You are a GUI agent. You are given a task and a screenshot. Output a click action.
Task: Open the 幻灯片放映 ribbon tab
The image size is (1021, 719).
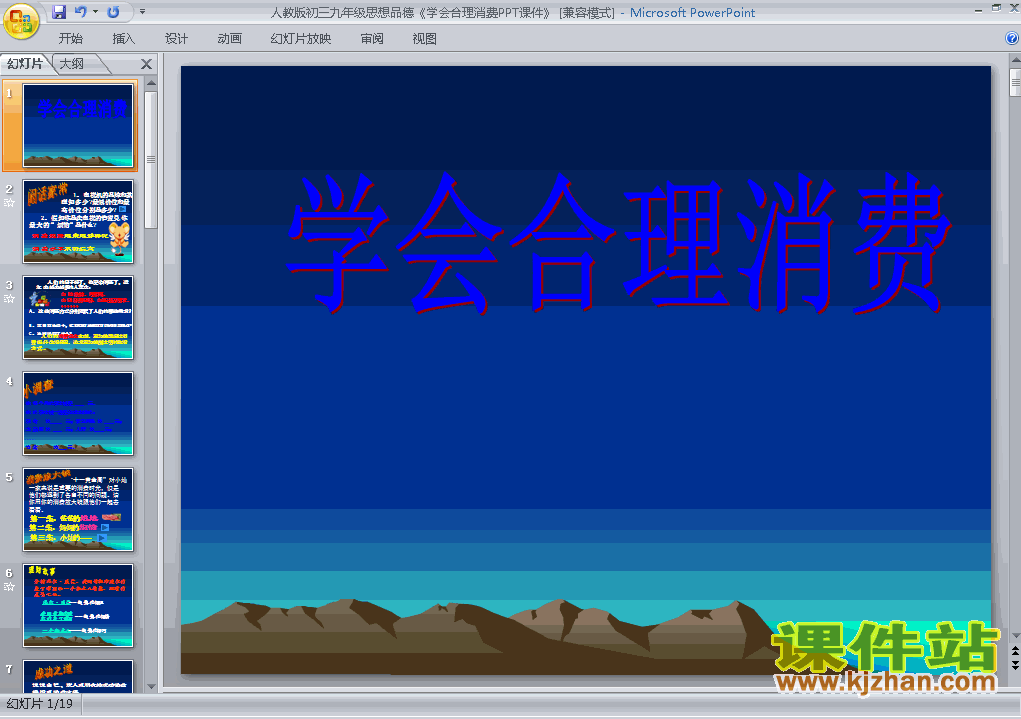point(301,38)
